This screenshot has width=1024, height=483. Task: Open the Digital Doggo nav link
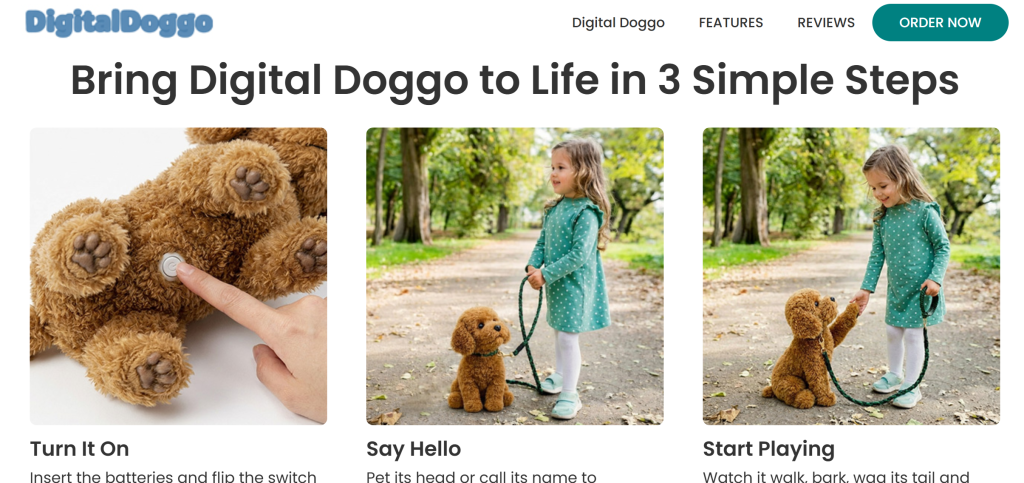618,23
